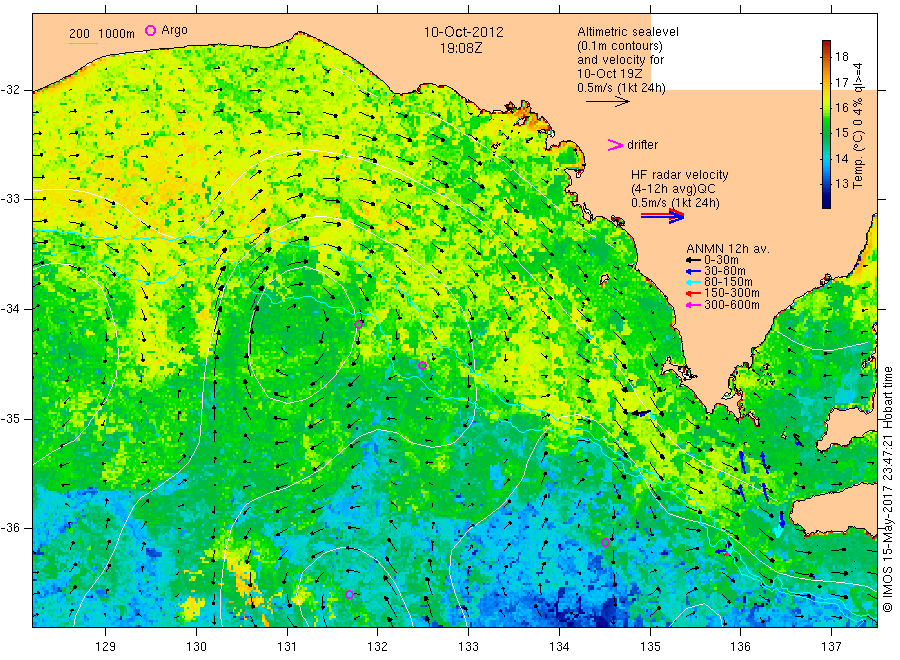Click the blue 30-80m ANMN legend arrow
Viewport: 900px width, 660px height.
(693, 271)
